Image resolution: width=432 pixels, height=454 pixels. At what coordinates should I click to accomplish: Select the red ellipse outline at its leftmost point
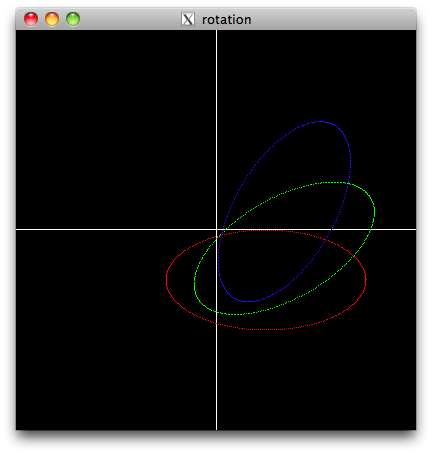pyautogui.click(x=167, y=279)
